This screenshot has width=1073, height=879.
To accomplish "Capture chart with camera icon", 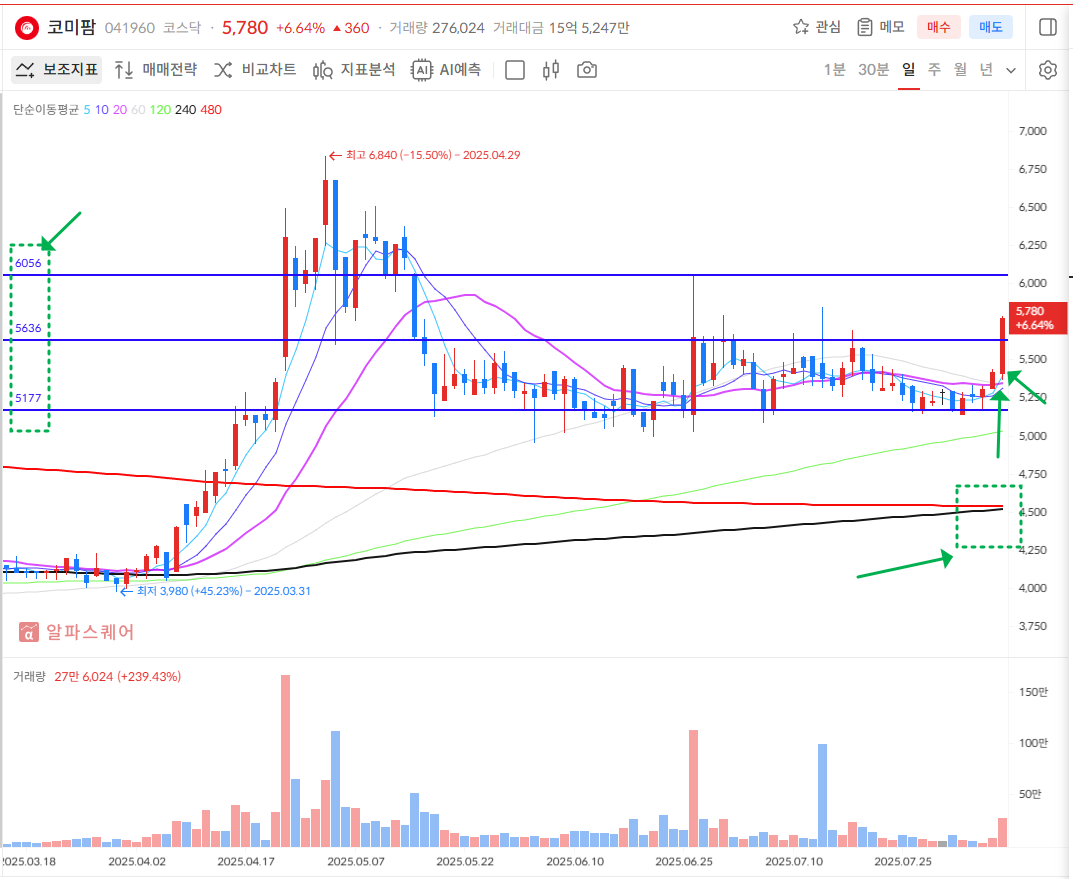I will [587, 70].
